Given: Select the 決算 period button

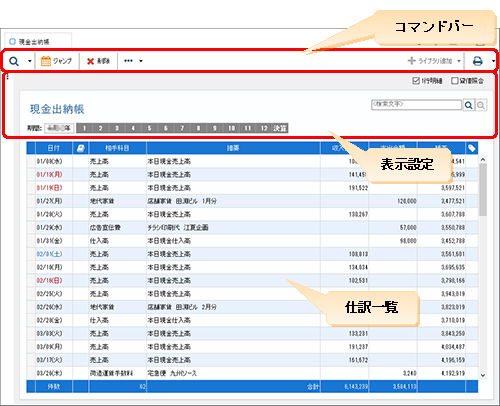Looking at the screenshot, I should 280,128.
